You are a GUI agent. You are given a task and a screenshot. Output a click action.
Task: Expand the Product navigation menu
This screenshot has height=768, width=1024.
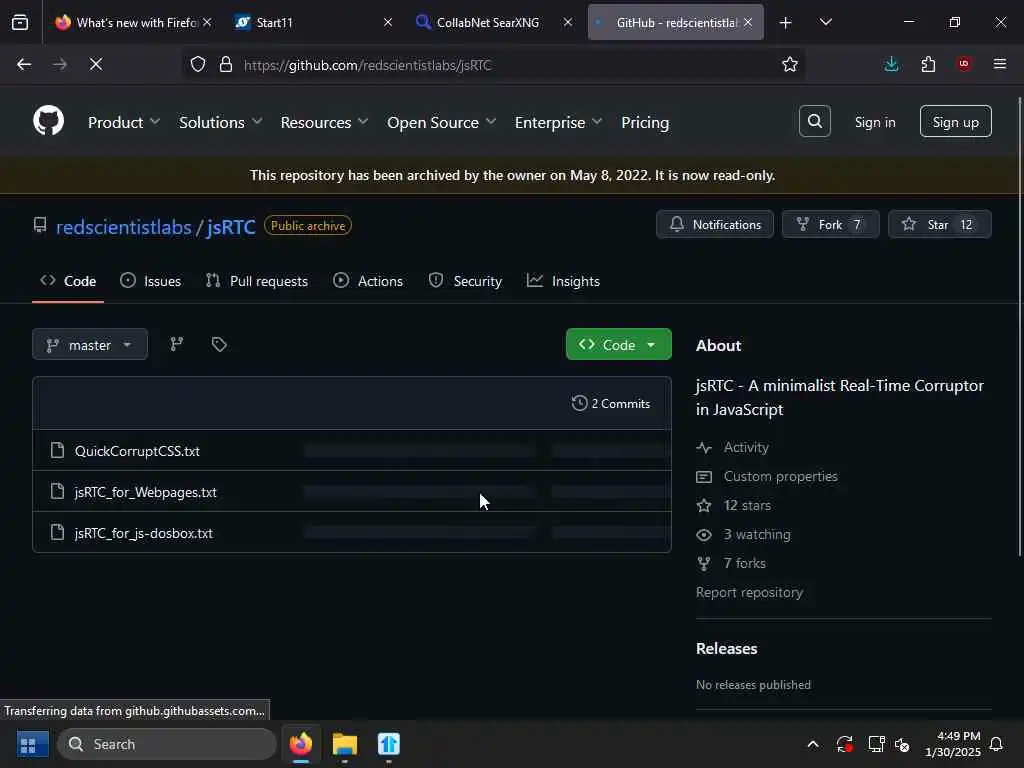pyautogui.click(x=123, y=122)
